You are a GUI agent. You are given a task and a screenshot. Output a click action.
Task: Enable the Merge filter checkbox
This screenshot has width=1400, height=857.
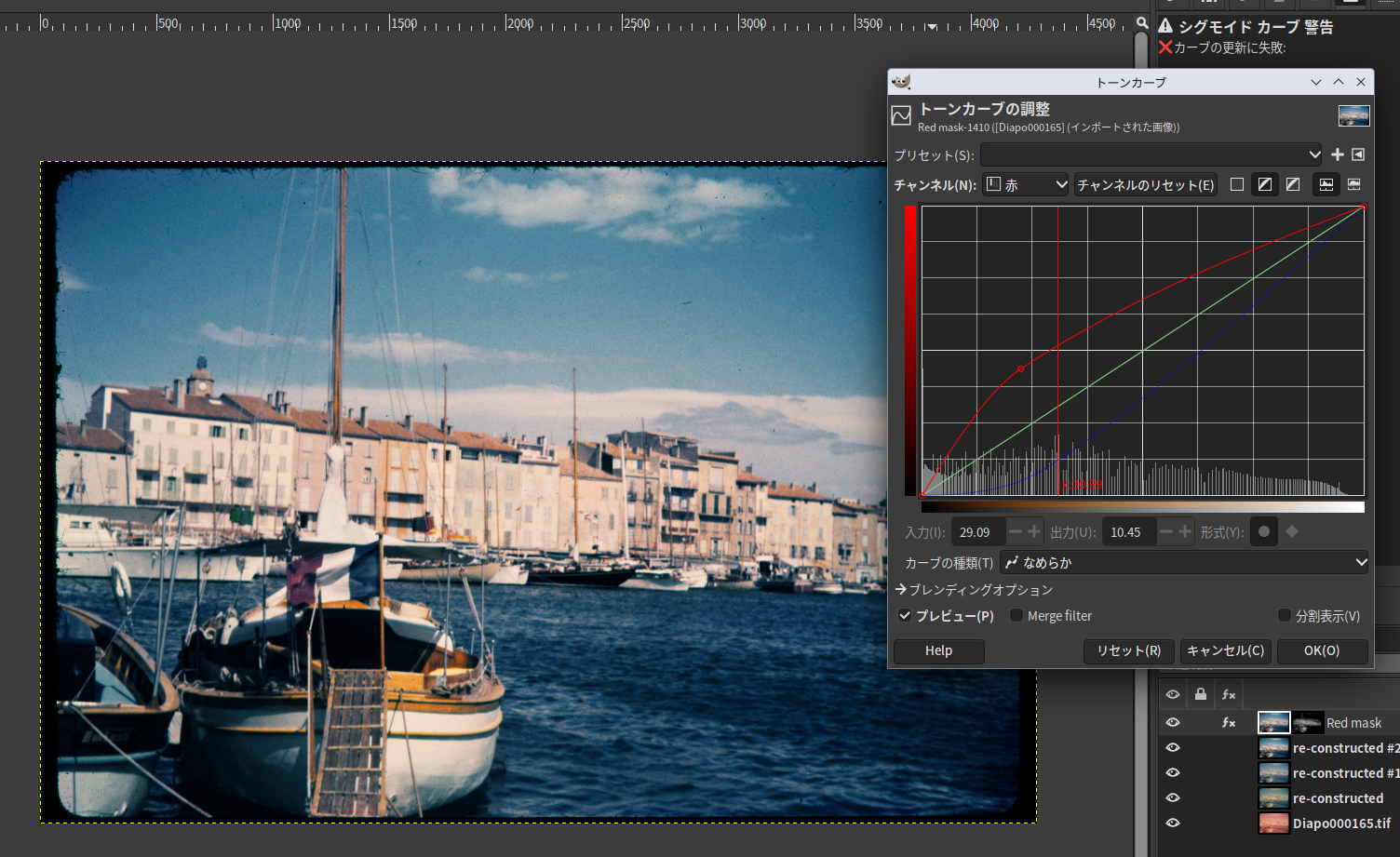(1016, 616)
